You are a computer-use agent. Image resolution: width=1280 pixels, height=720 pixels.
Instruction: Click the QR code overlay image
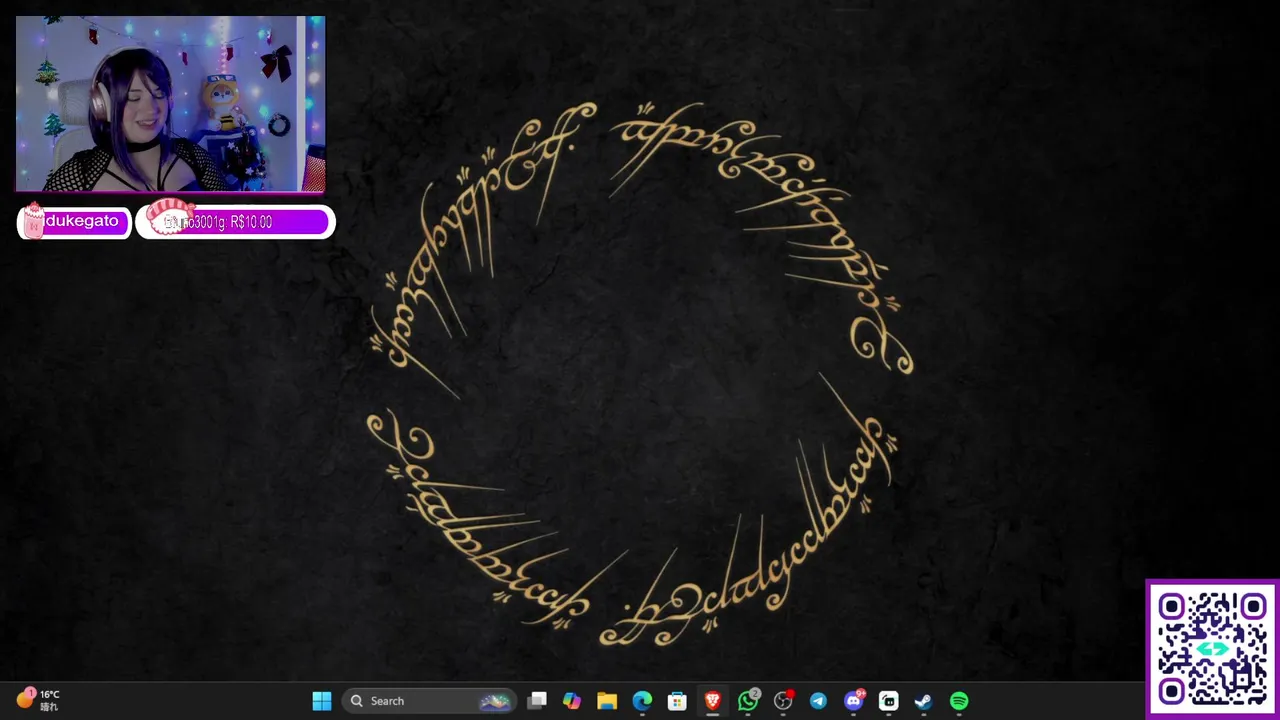click(x=1212, y=648)
